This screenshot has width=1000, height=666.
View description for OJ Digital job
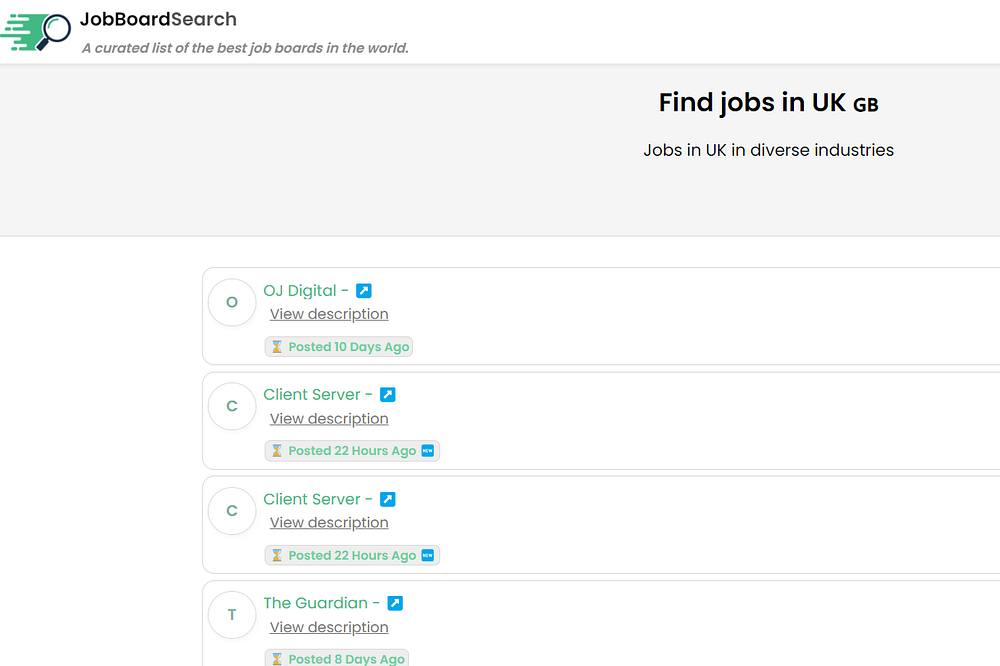(329, 314)
